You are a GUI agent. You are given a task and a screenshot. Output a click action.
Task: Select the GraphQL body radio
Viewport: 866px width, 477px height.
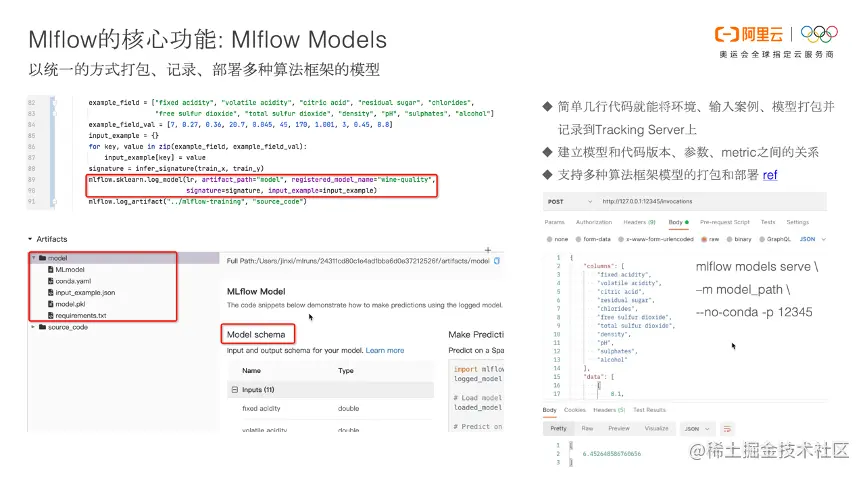pos(762,239)
